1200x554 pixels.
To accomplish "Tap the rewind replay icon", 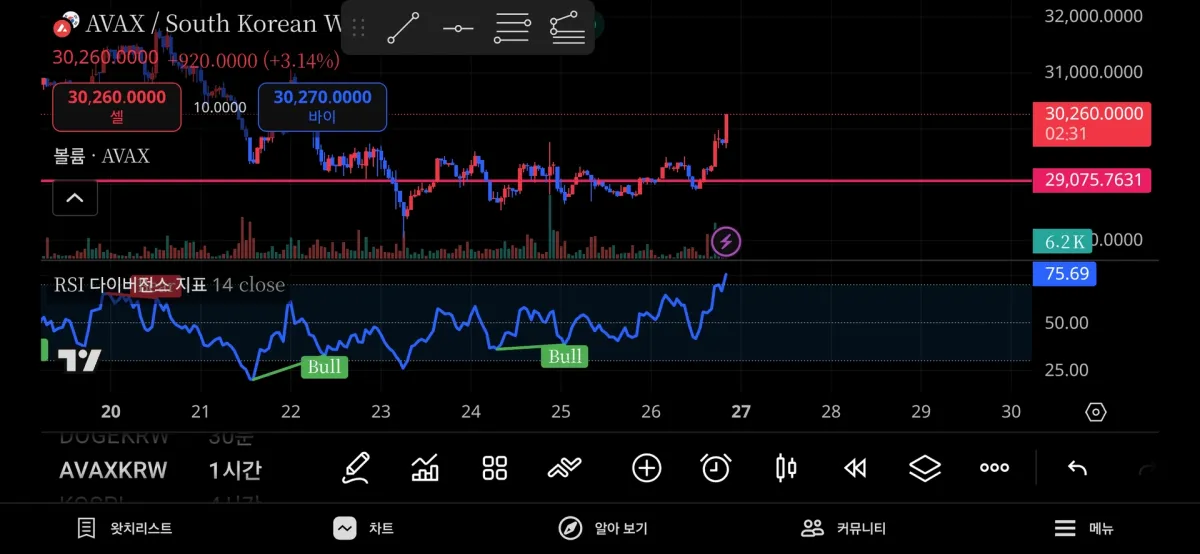I will [x=854, y=468].
